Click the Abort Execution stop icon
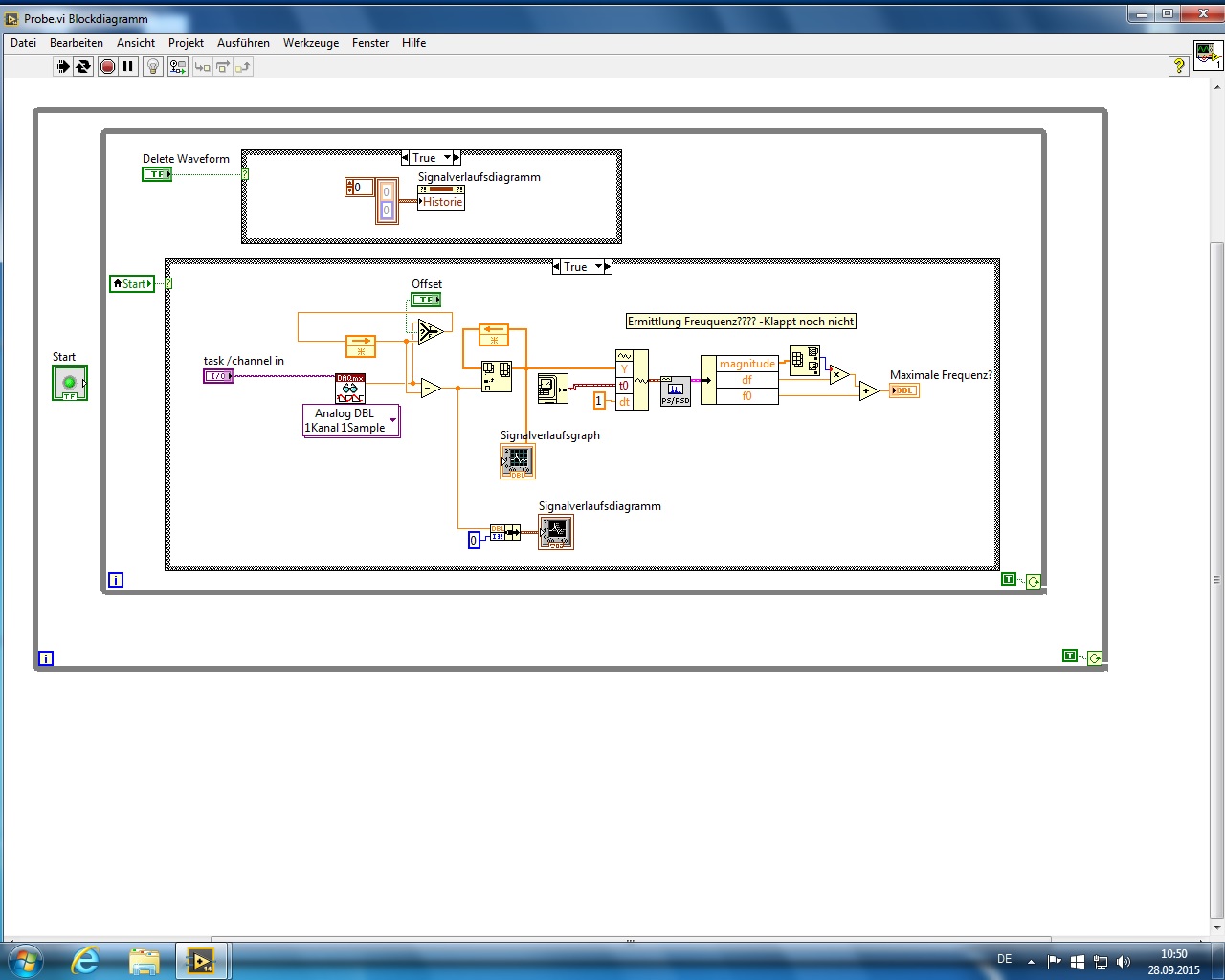The width and height of the screenshot is (1225, 980). (107, 66)
